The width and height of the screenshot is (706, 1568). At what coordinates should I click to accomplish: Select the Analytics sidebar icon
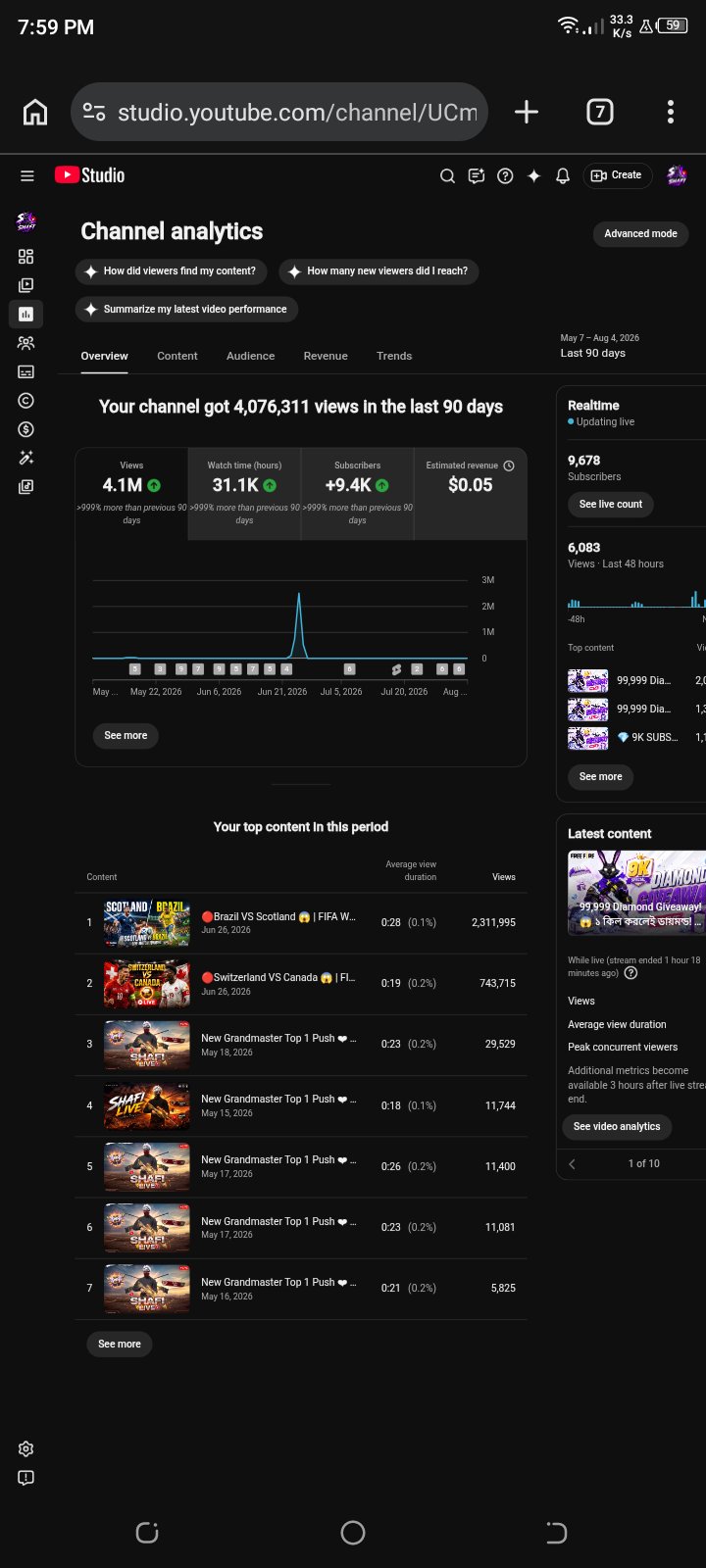pos(26,314)
